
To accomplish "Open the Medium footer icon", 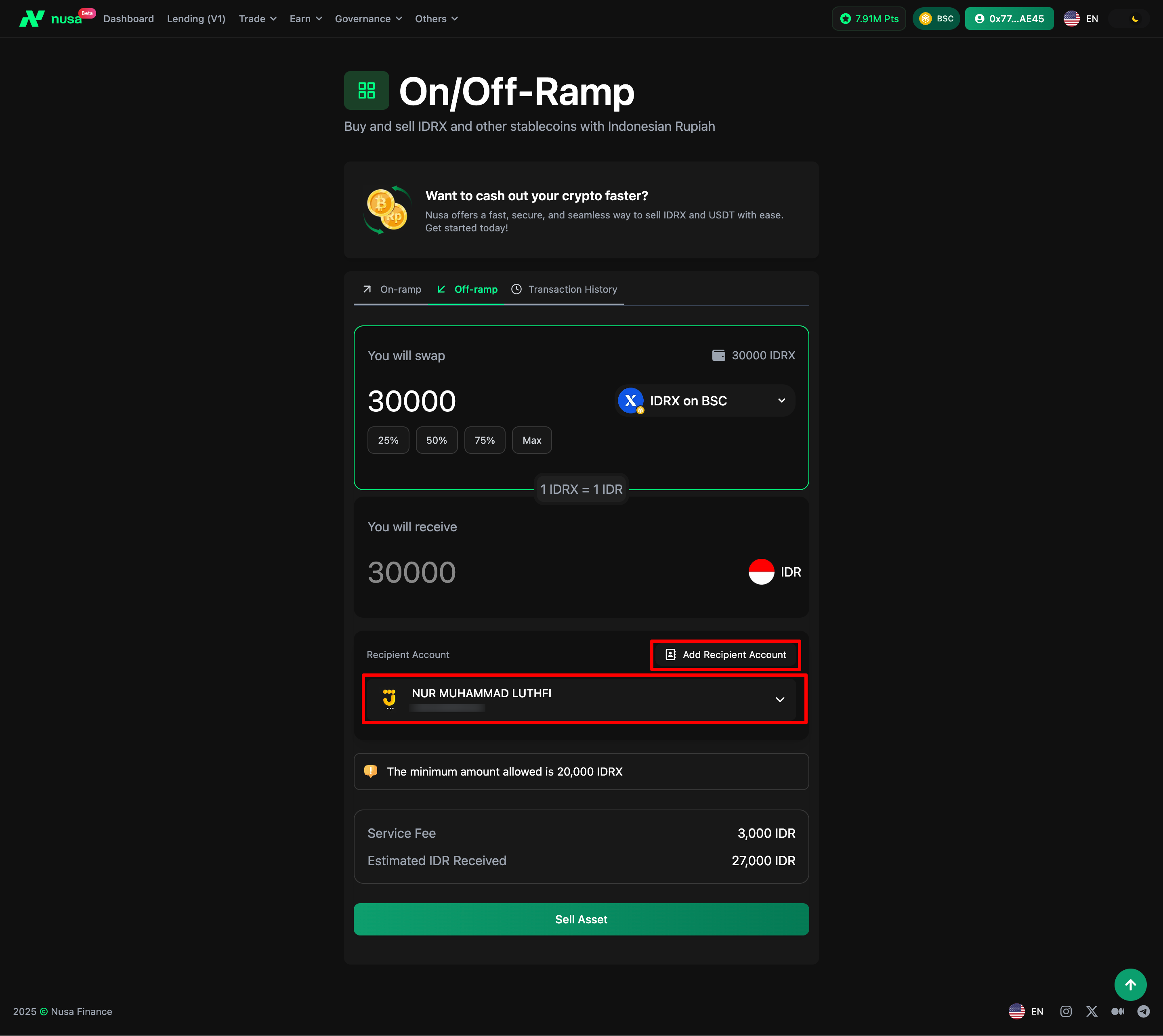I will (1117, 1011).
